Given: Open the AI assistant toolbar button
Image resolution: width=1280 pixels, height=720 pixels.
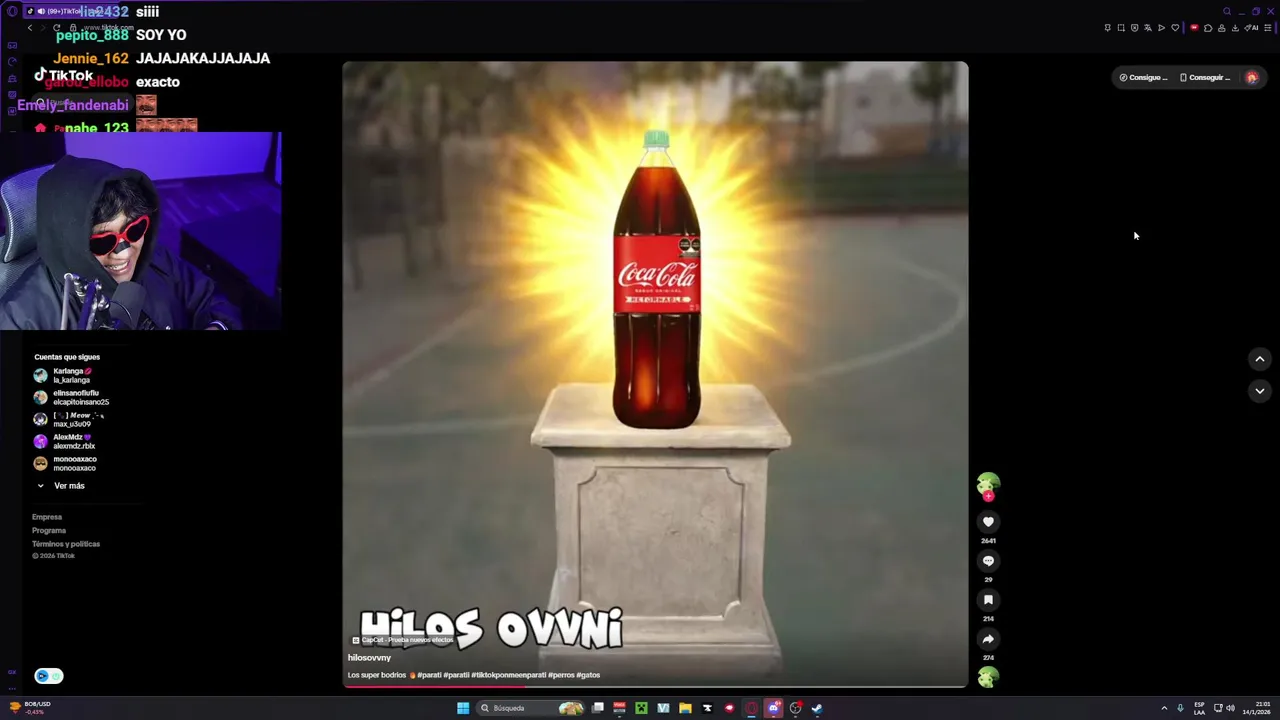Looking at the screenshot, I should point(1251,28).
